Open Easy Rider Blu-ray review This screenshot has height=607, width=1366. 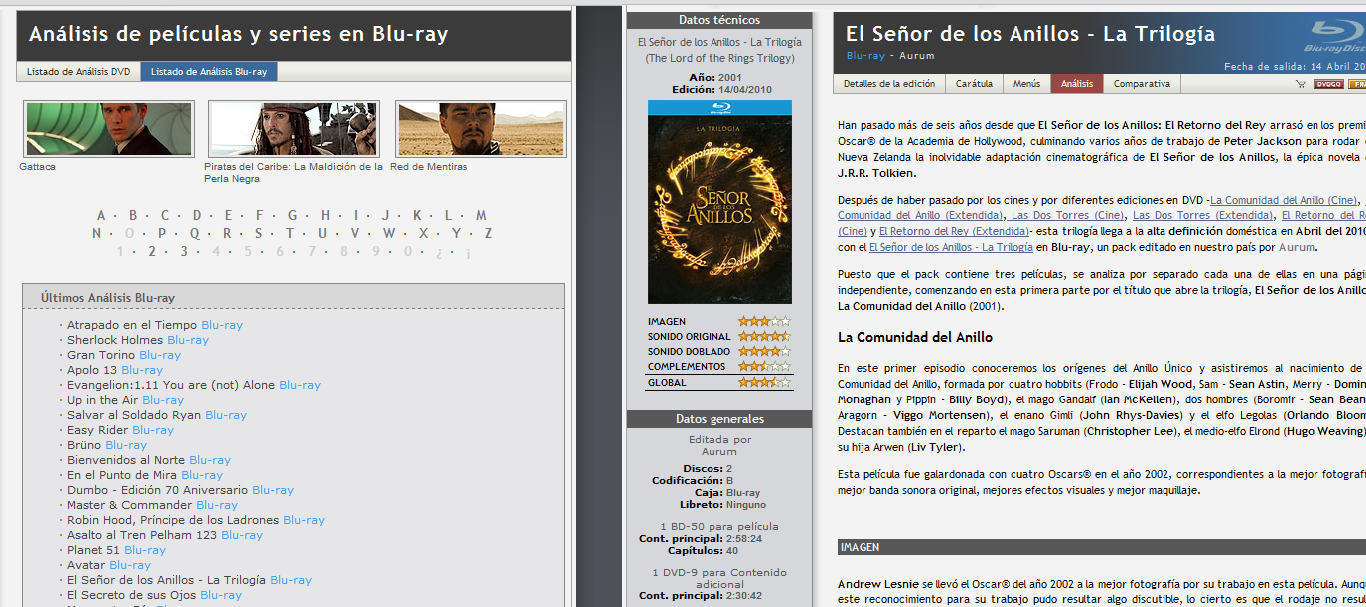pos(120,430)
